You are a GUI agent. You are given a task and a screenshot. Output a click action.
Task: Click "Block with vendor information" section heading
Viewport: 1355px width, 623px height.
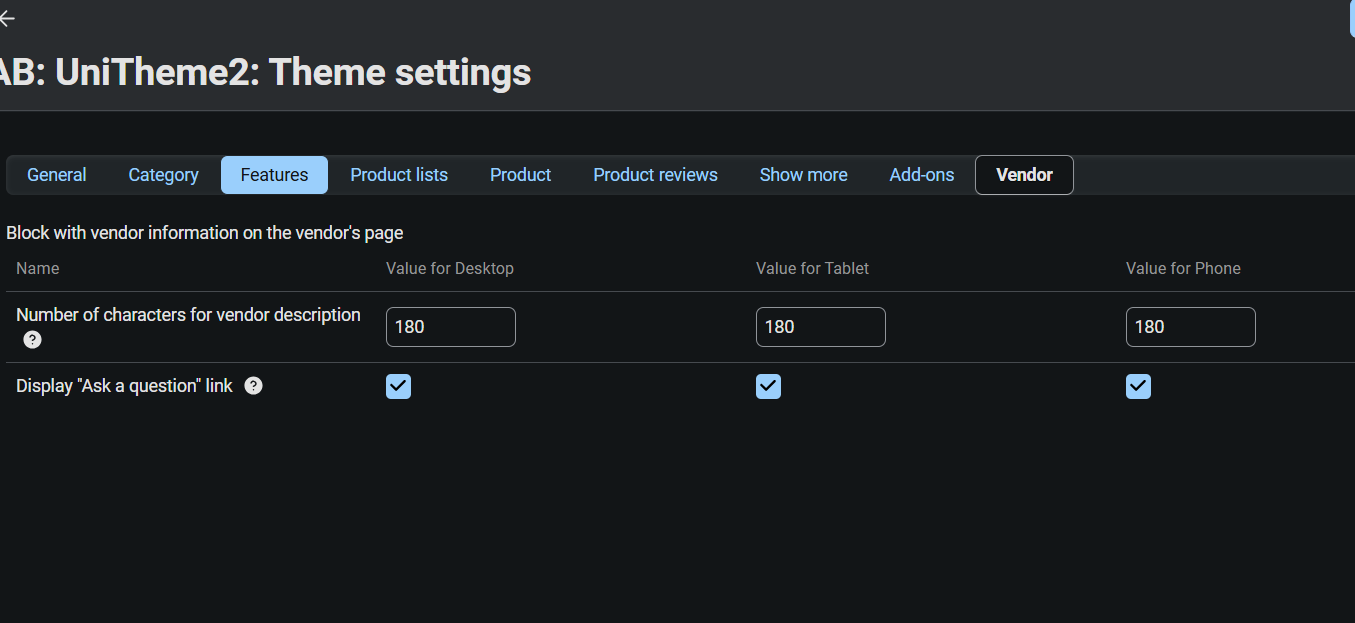205,233
